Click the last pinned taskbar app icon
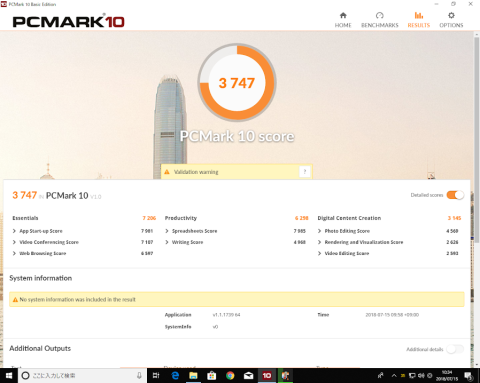Viewport: 480px width, 383px height. [285, 376]
